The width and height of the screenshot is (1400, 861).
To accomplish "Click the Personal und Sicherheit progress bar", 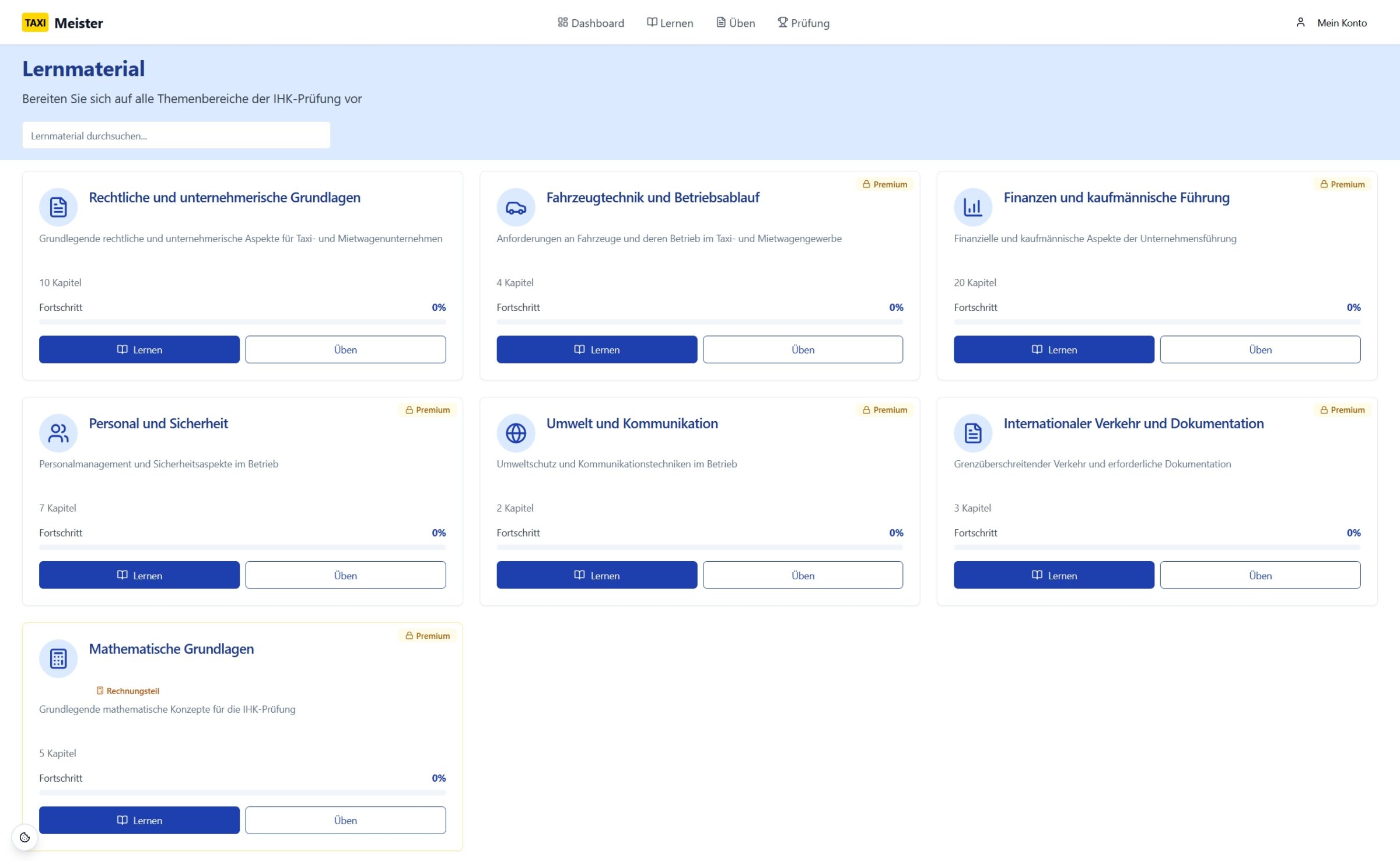I will point(242,547).
